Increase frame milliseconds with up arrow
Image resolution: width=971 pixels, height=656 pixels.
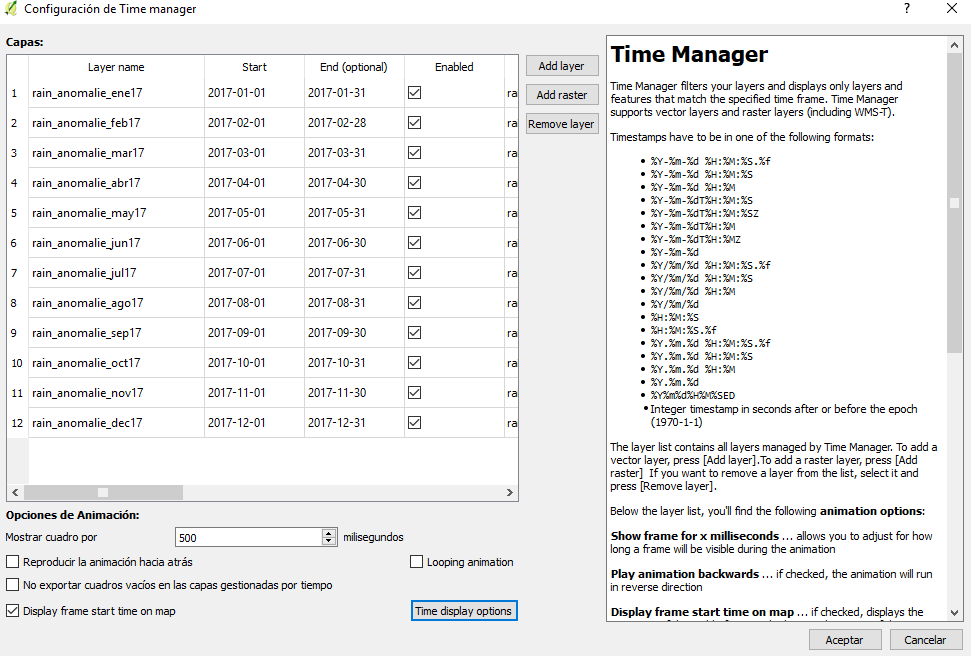point(329,533)
